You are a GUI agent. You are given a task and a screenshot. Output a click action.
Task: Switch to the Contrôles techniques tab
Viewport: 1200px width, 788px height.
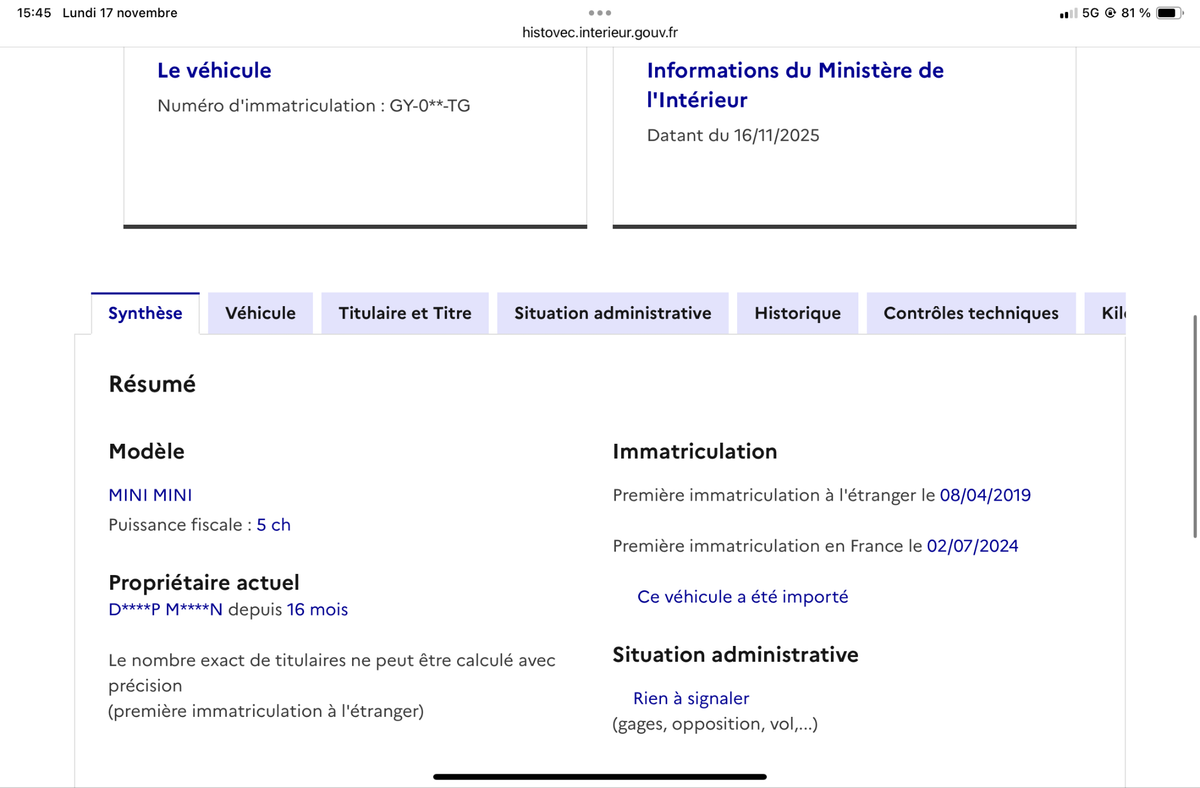[971, 313]
